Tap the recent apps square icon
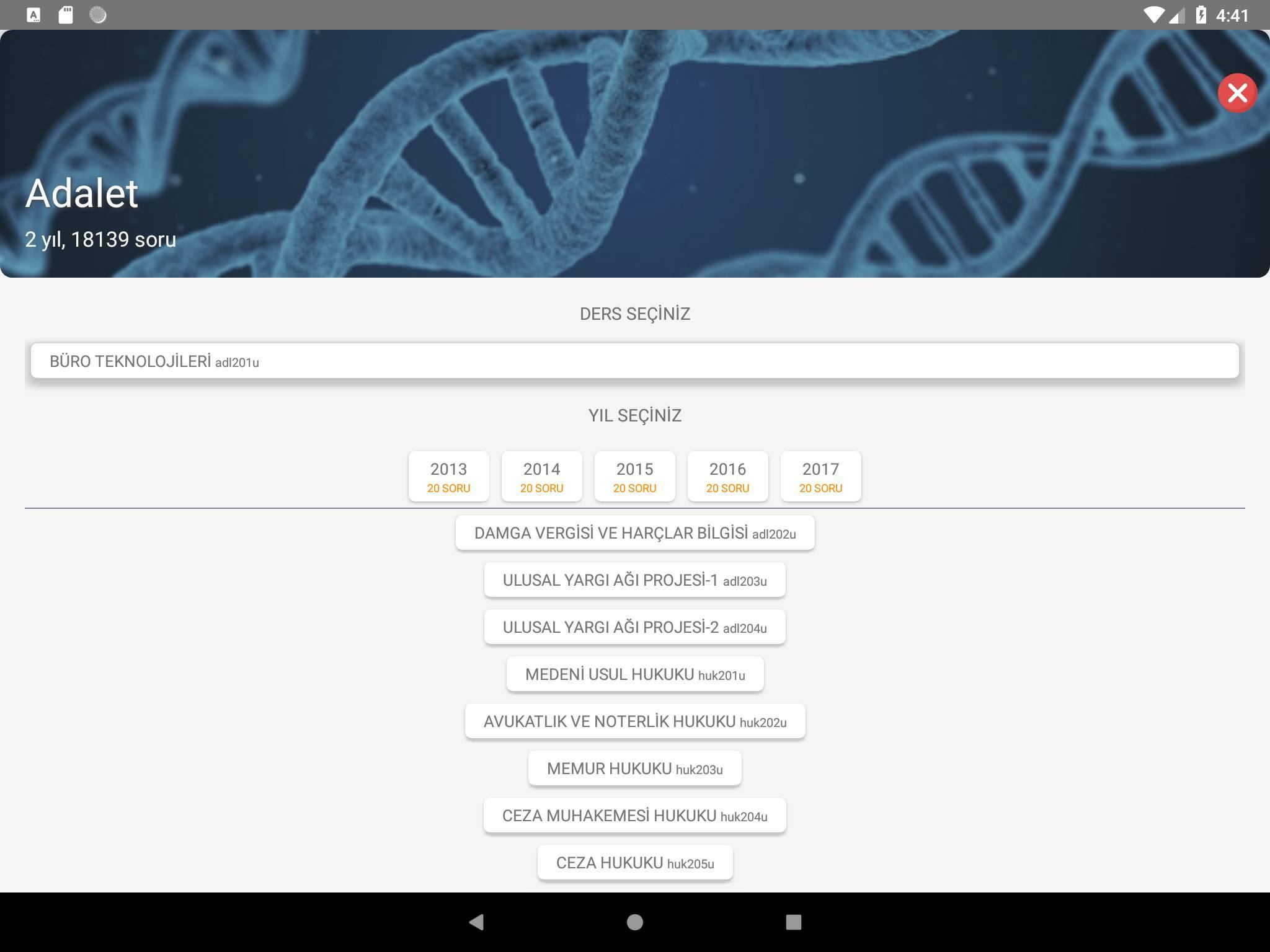The height and width of the screenshot is (952, 1270). click(794, 922)
